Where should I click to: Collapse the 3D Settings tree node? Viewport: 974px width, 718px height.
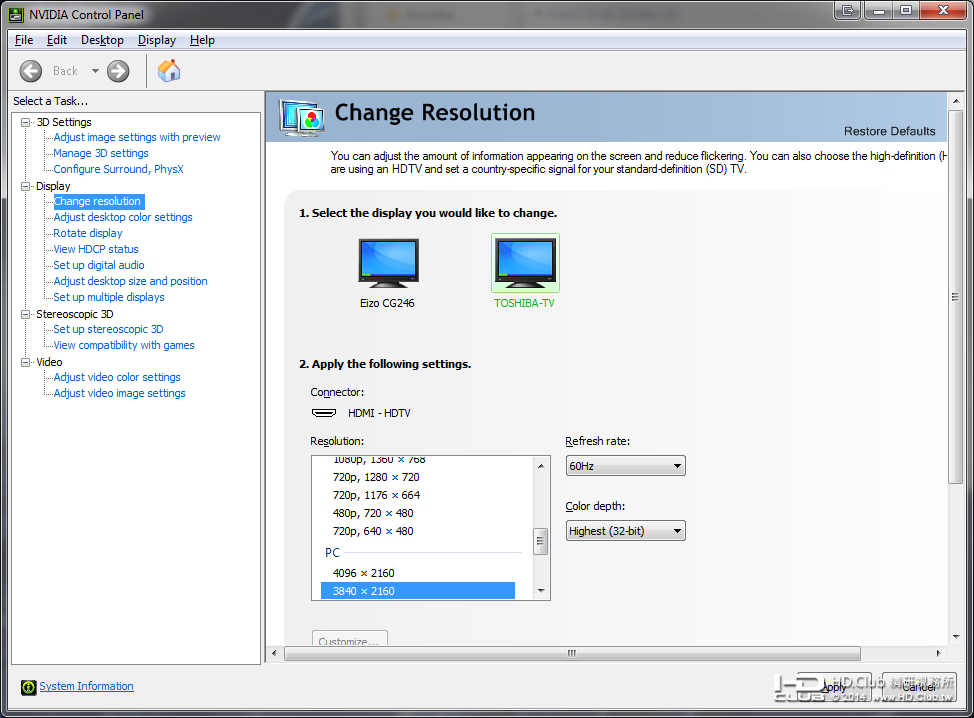point(25,122)
